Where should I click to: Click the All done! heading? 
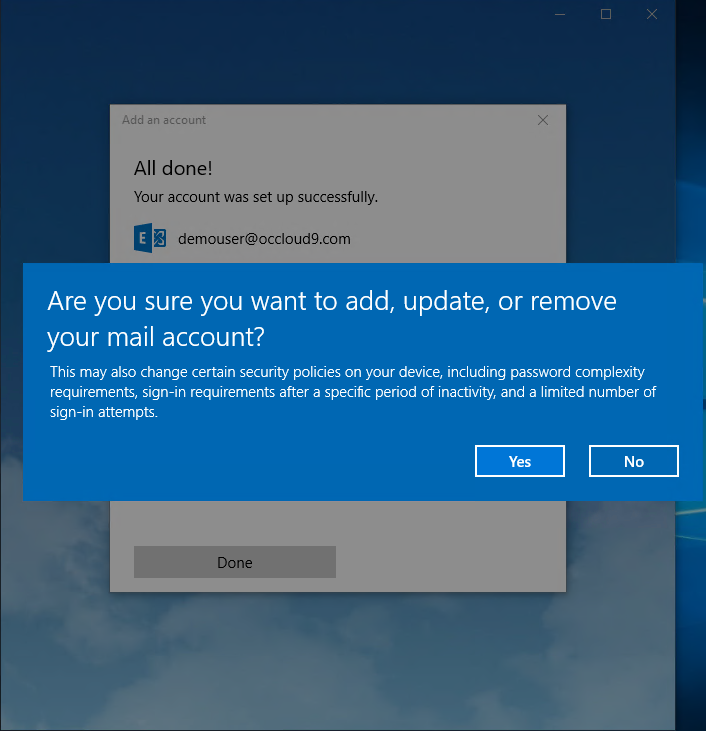click(x=173, y=168)
